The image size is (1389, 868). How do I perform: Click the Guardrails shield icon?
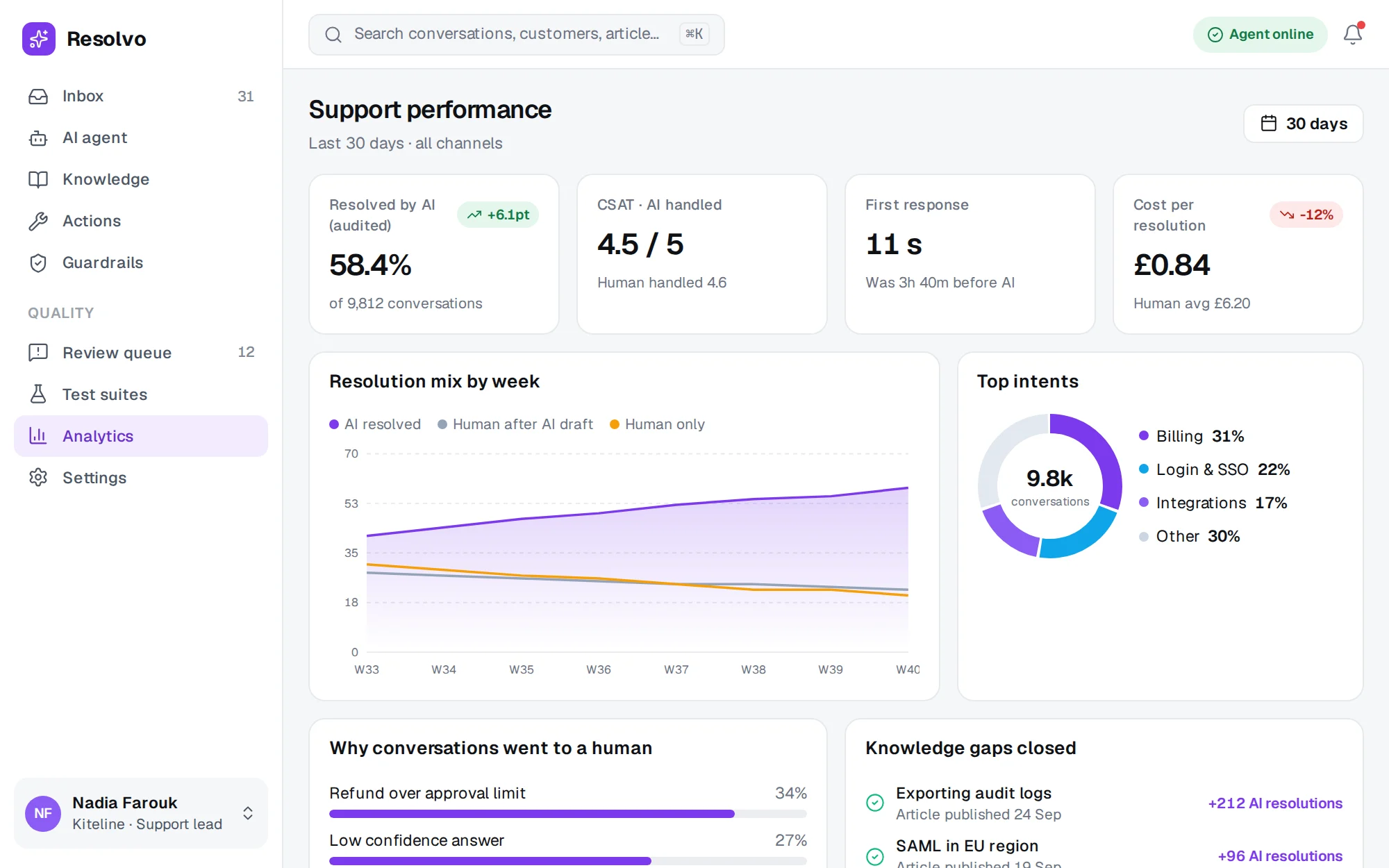tap(38, 263)
